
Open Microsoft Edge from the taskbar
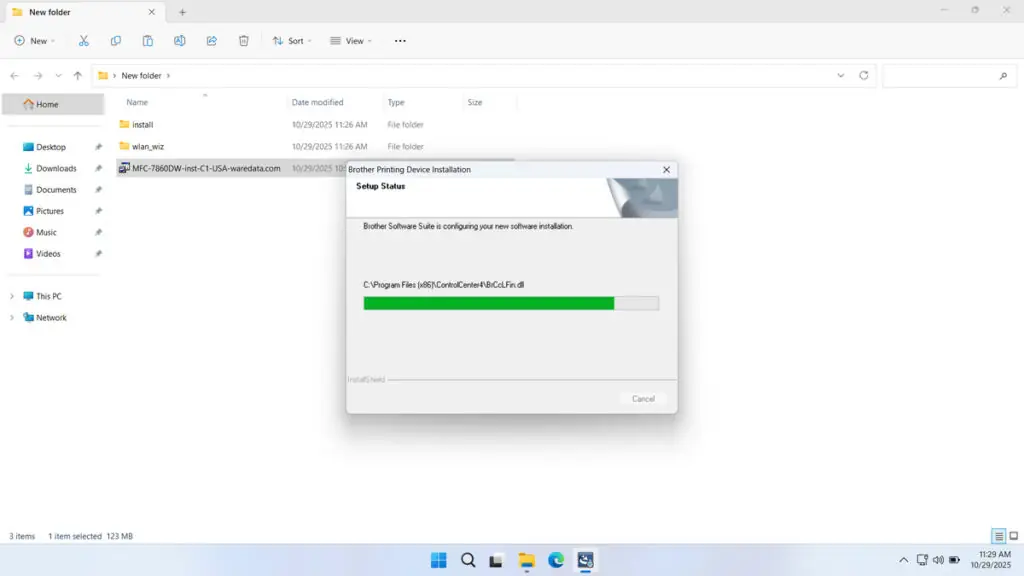pyautogui.click(x=554, y=560)
